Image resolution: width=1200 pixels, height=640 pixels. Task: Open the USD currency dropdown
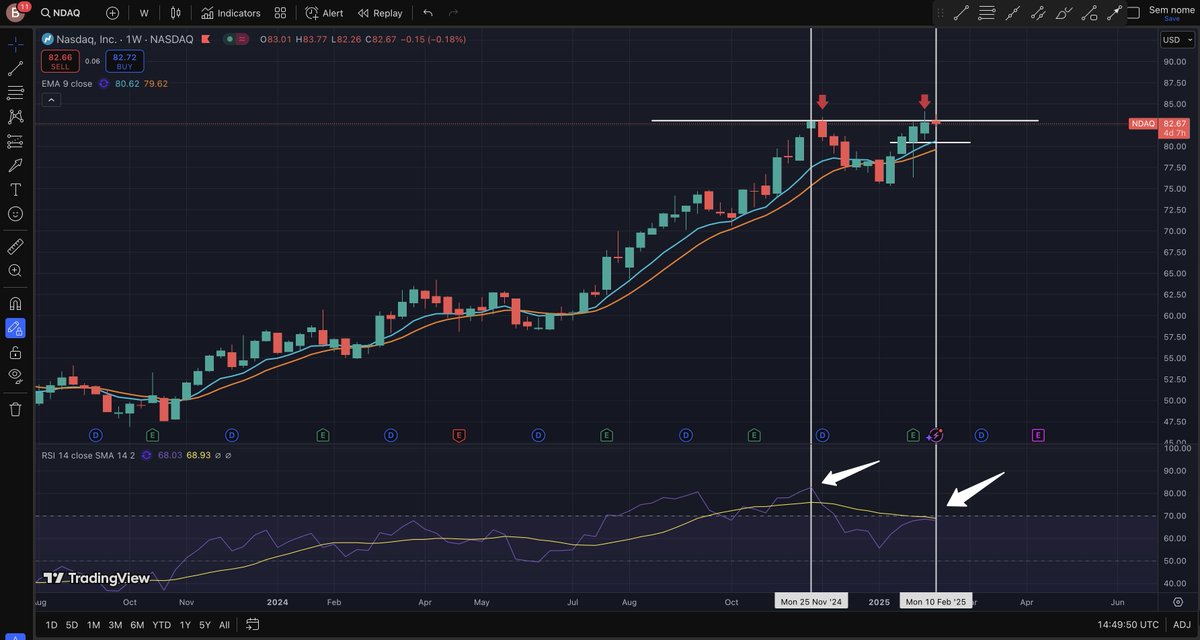point(1176,40)
